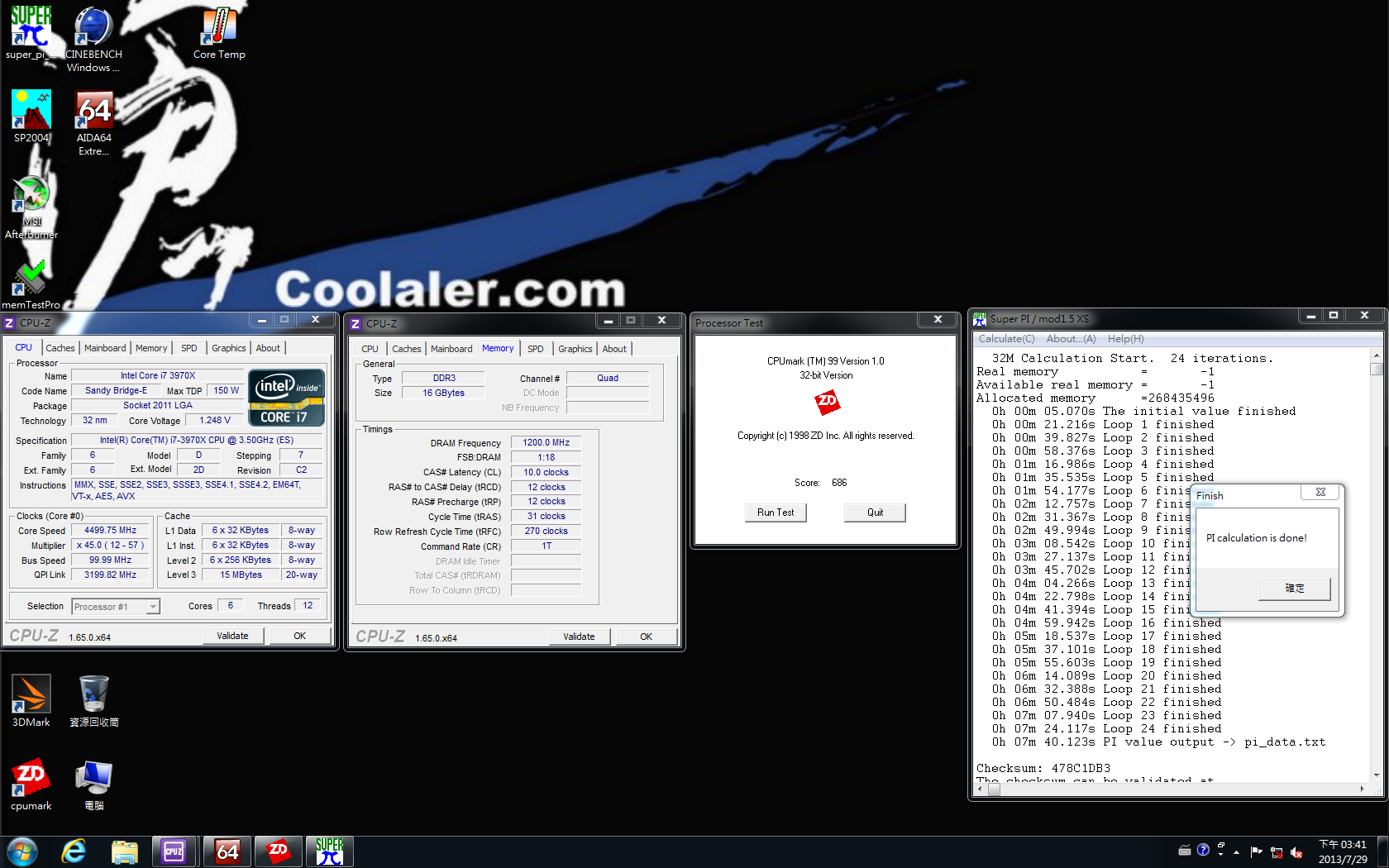This screenshot has height=868, width=1389.
Task: Open the Calculate(C) menu in Super PI
Action: [1006, 339]
